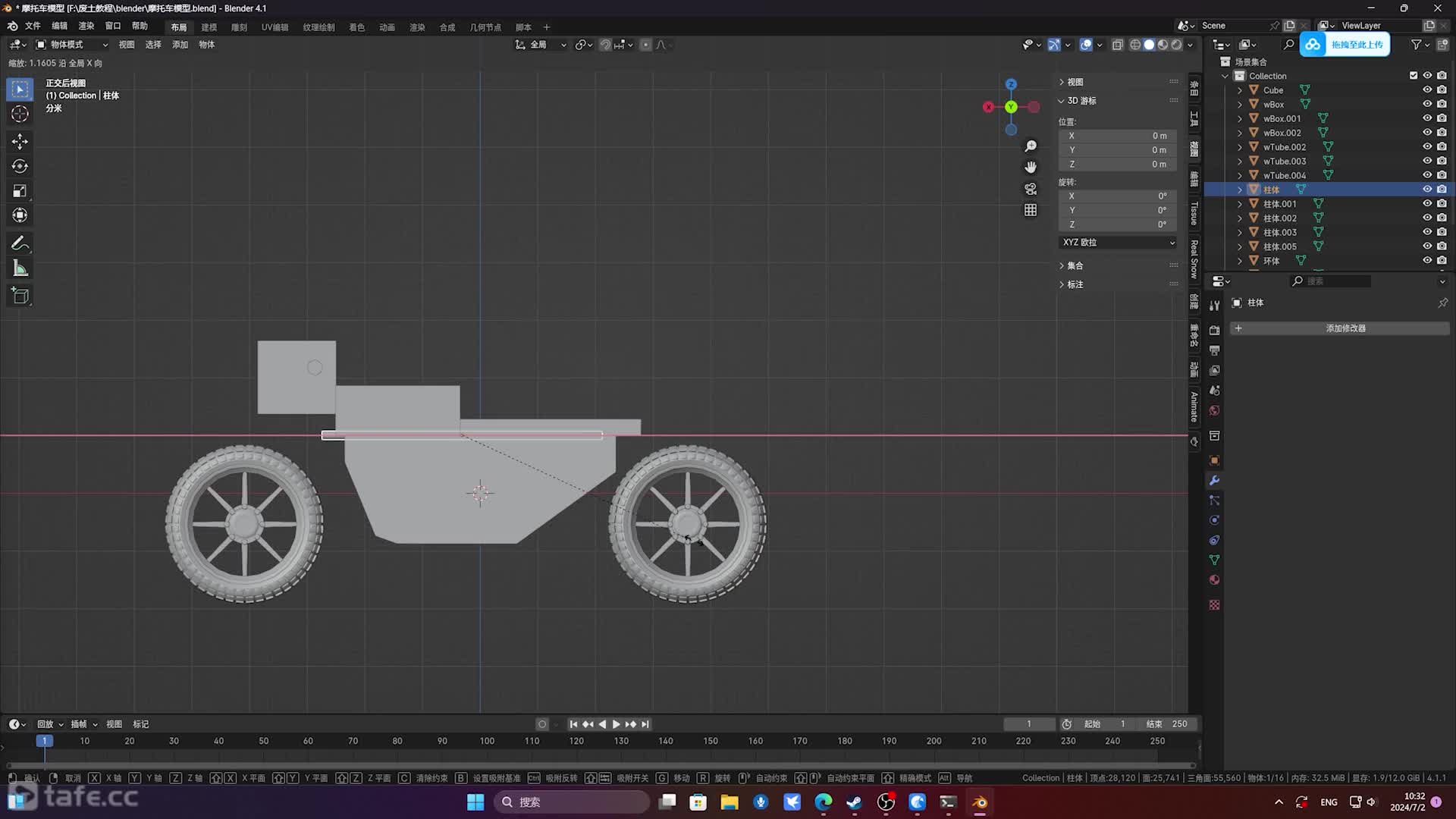Toggle camera view icon in viewport
Screen dimensions: 1456x819
pos(1031,189)
